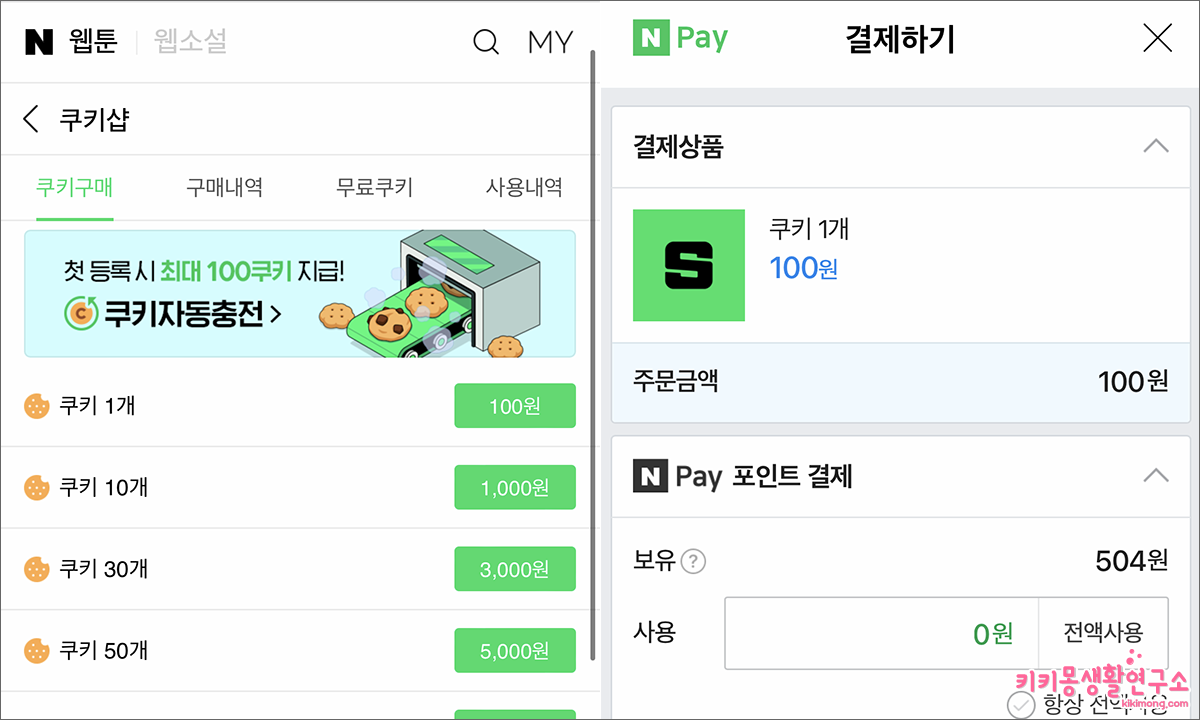Screen dimensions: 1200x720
Task: Click the help icon next to 보유
Action: (693, 561)
